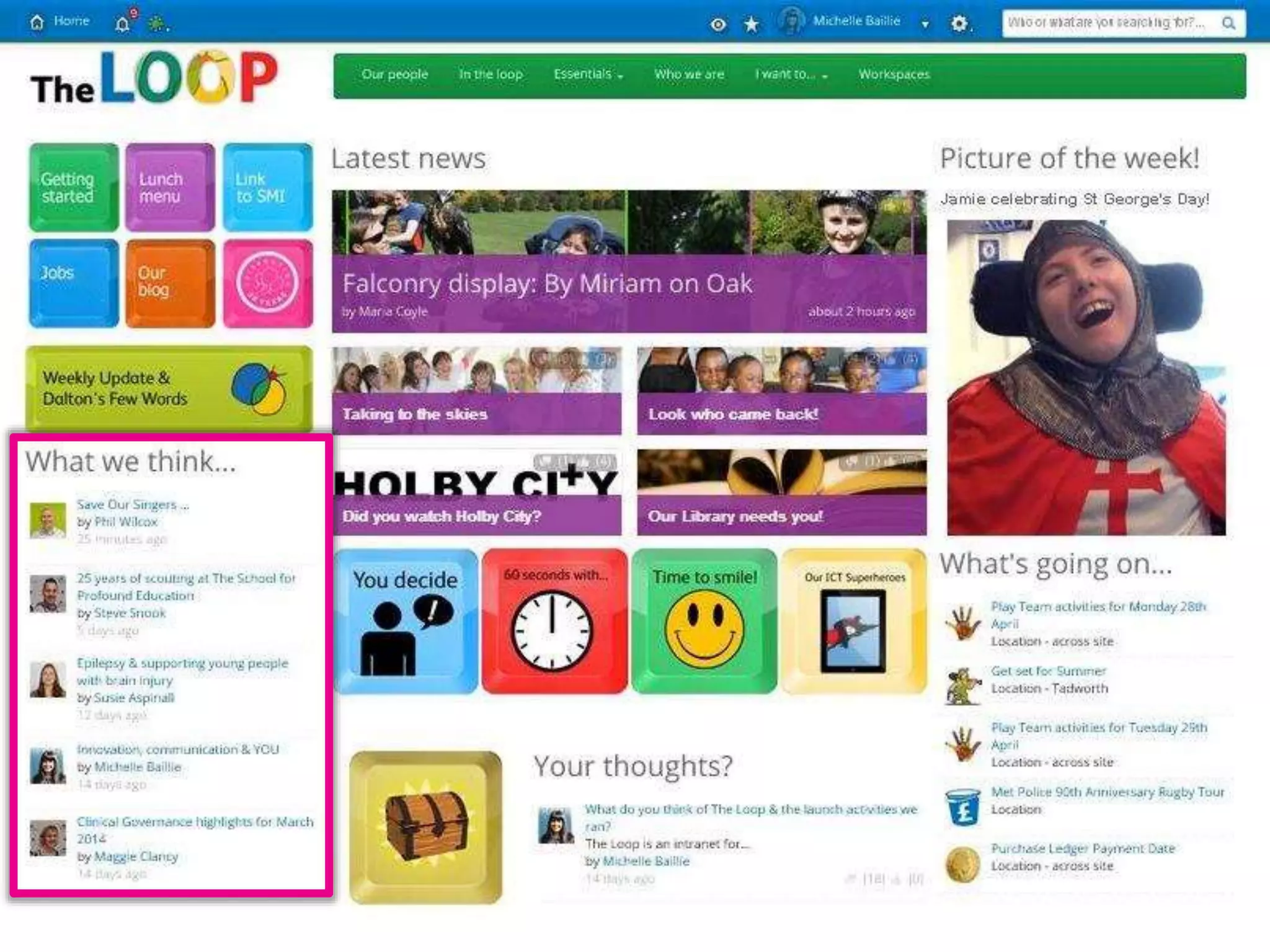
Task: Click the Home icon in top bar
Action: (37, 22)
